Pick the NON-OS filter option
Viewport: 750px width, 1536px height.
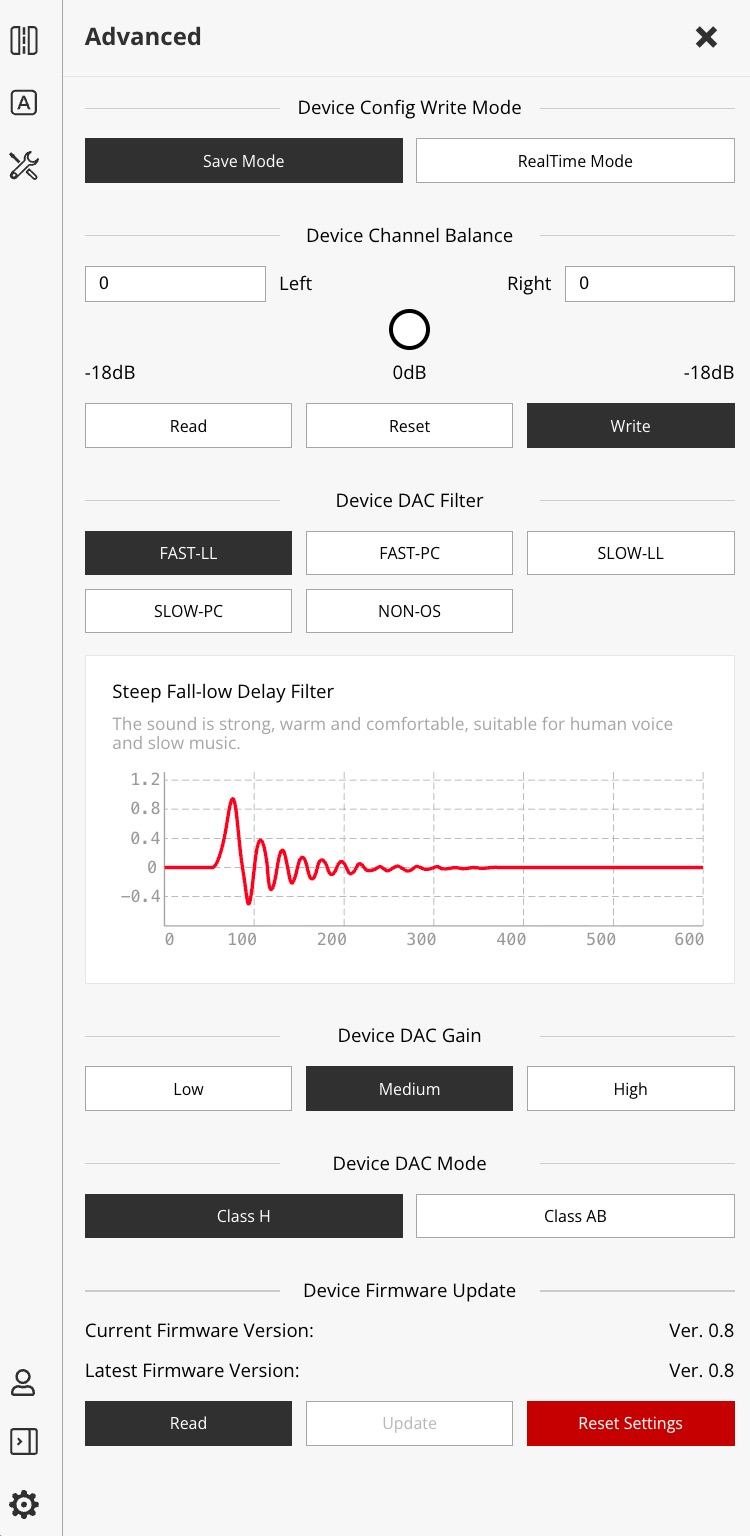409,611
